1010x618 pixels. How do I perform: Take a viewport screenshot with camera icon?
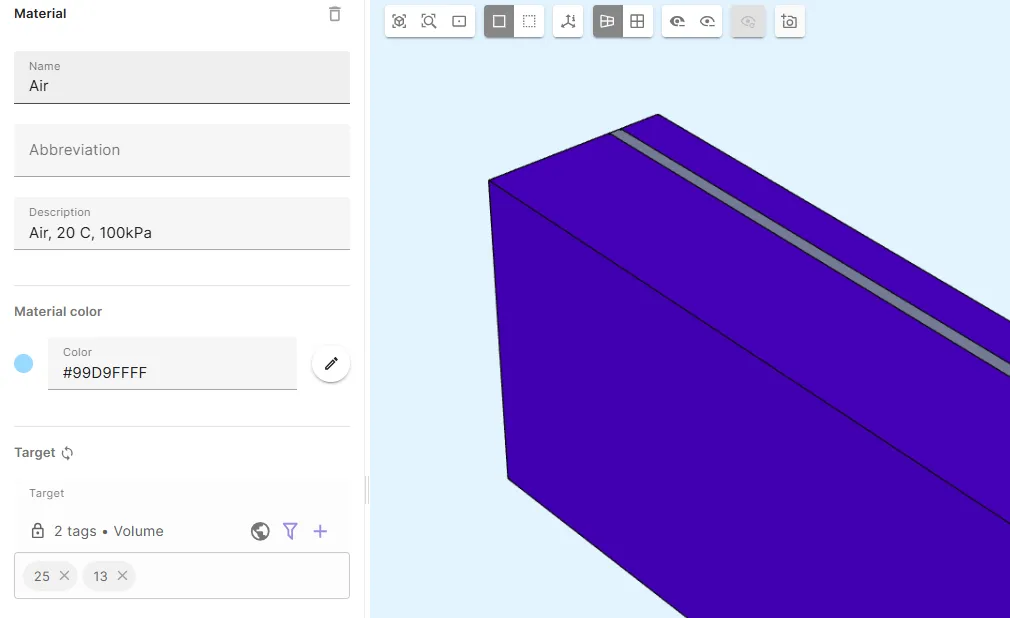(789, 21)
